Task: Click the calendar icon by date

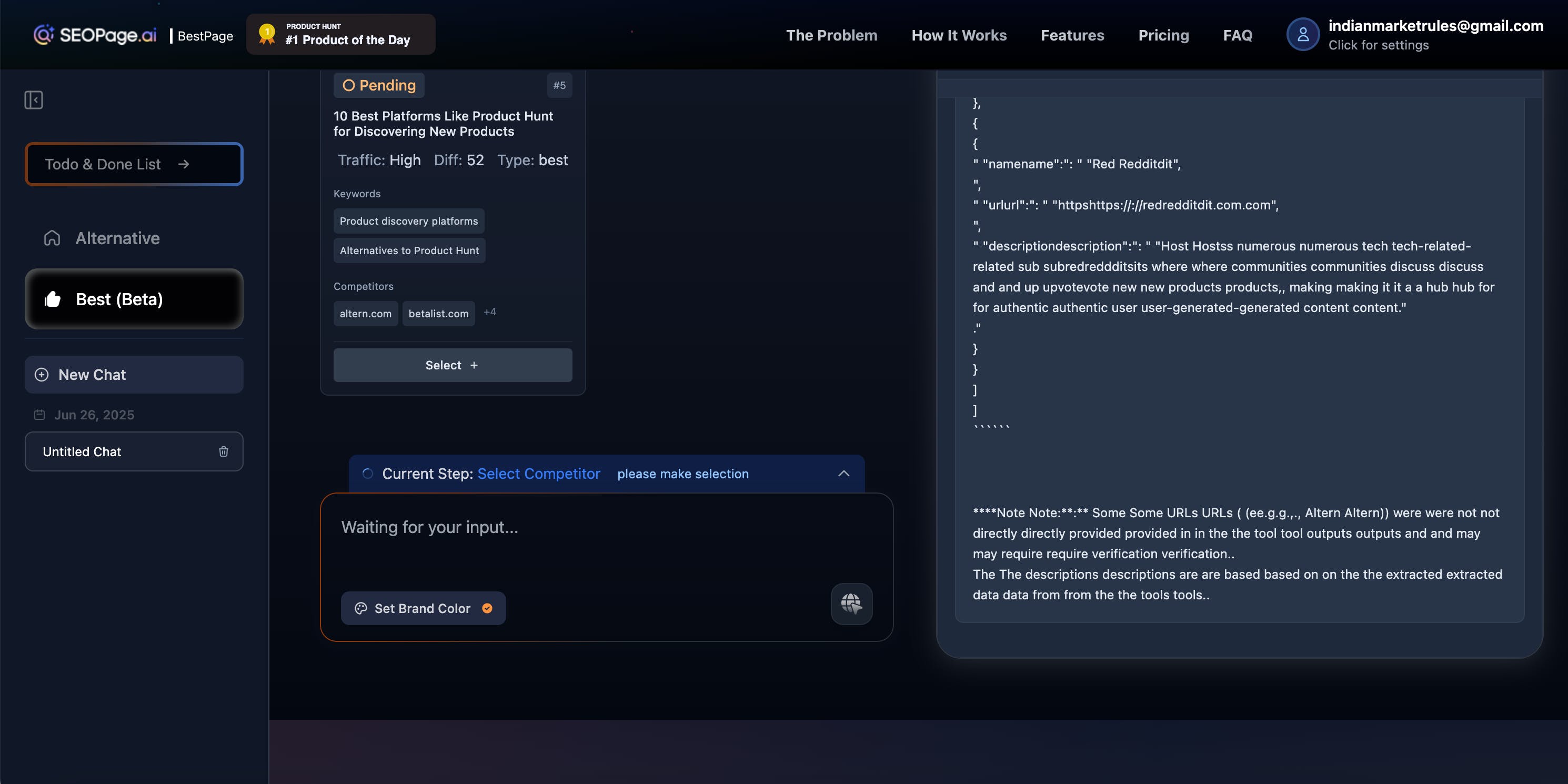Action: [x=39, y=415]
